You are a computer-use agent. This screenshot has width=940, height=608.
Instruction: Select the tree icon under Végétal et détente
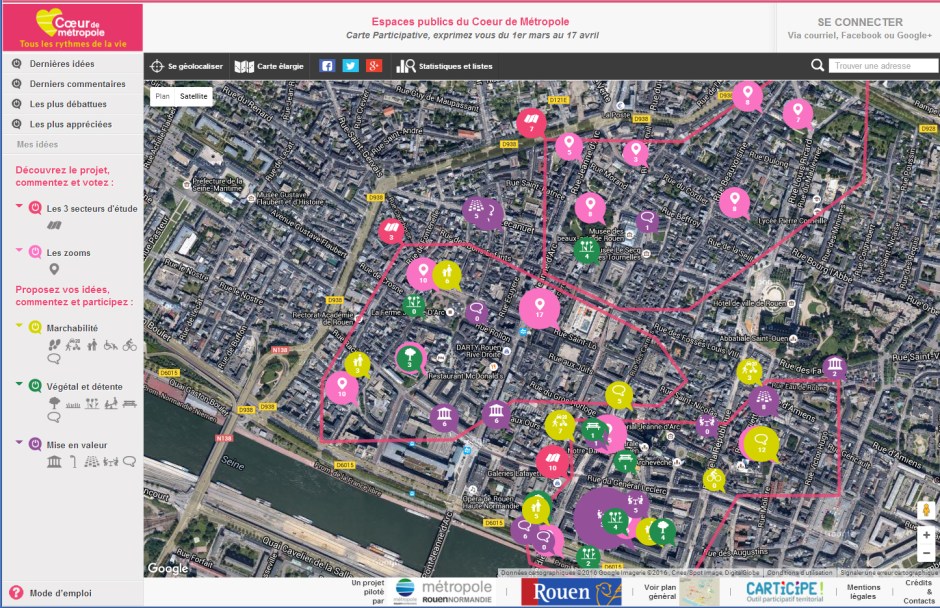tap(54, 403)
